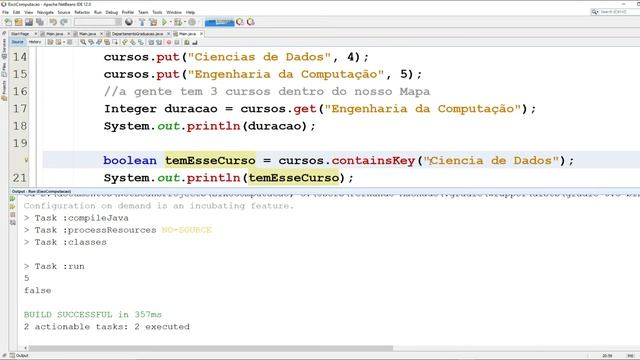Click the New Project toolbar icon

[18, 22]
